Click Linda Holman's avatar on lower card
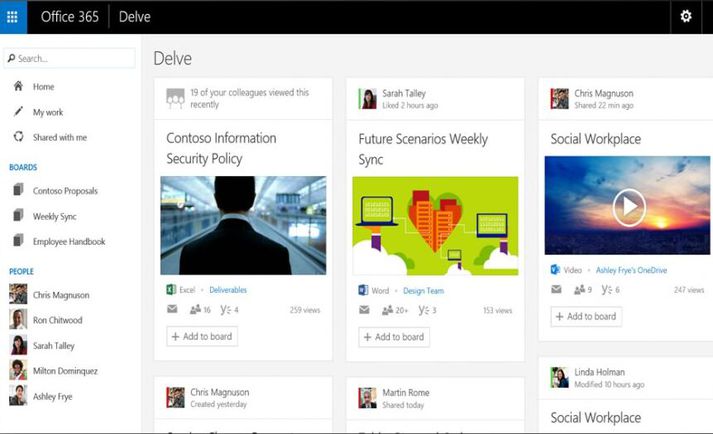 559,378
